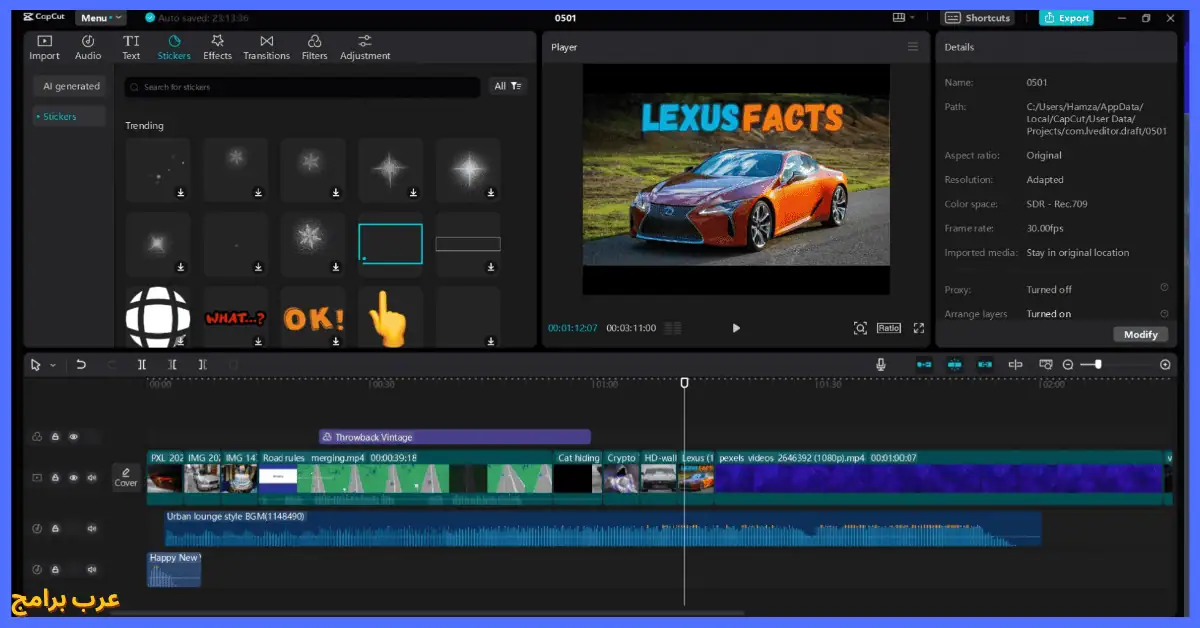Select AI generated in sidebar

coord(70,87)
